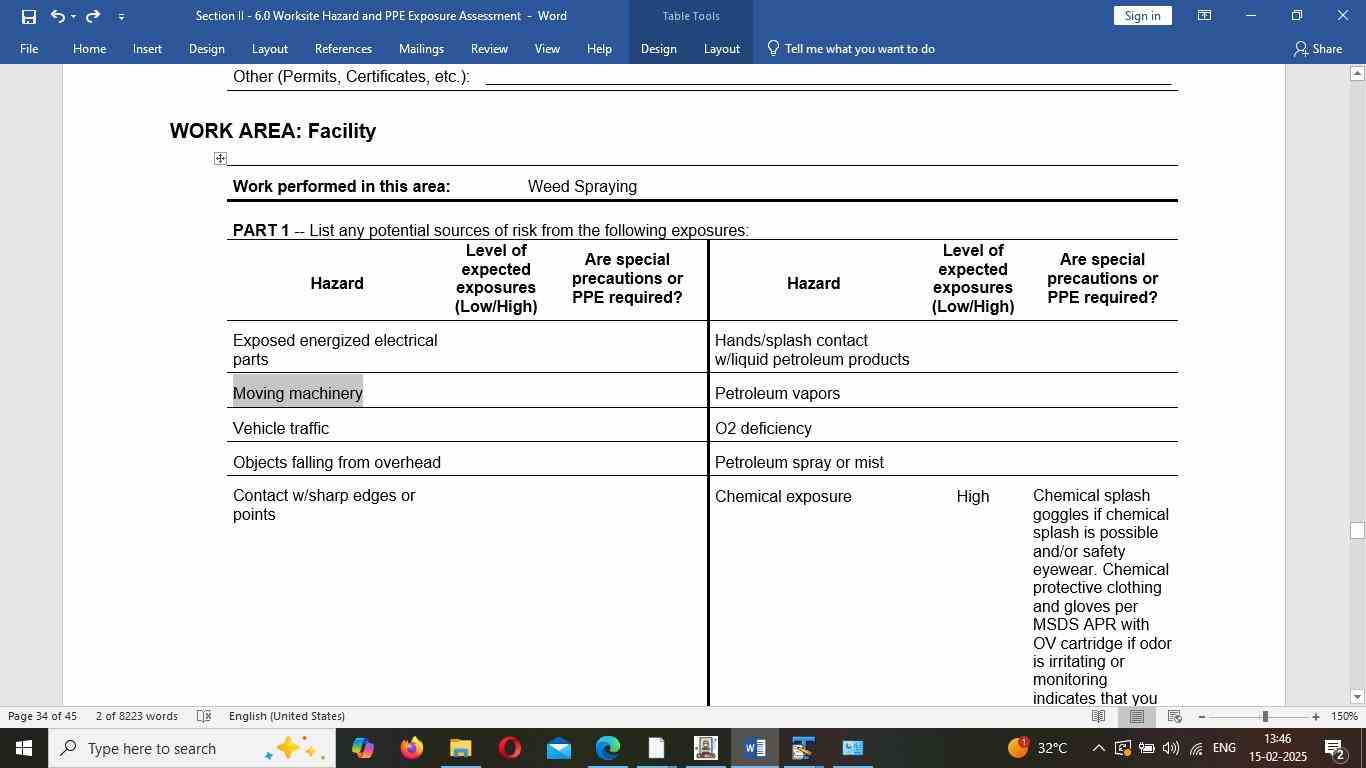Click the zoom slider handle
Screen dimensions: 1366x768
tap(1265, 717)
